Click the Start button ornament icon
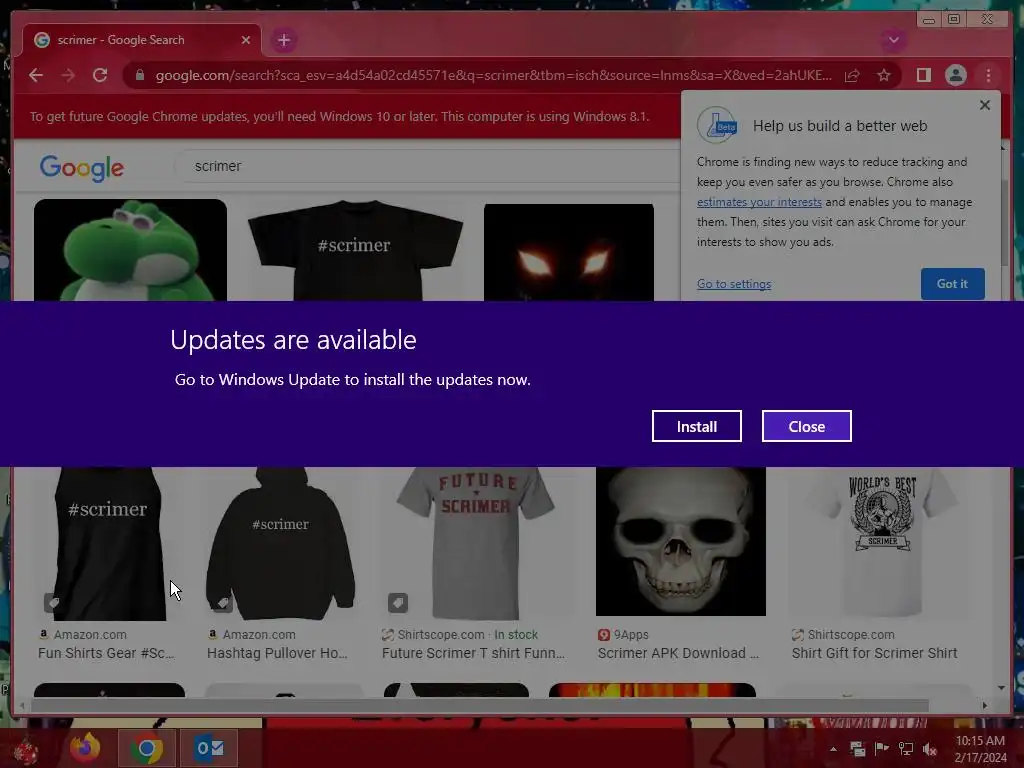The image size is (1024, 768). pyautogui.click(x=25, y=751)
